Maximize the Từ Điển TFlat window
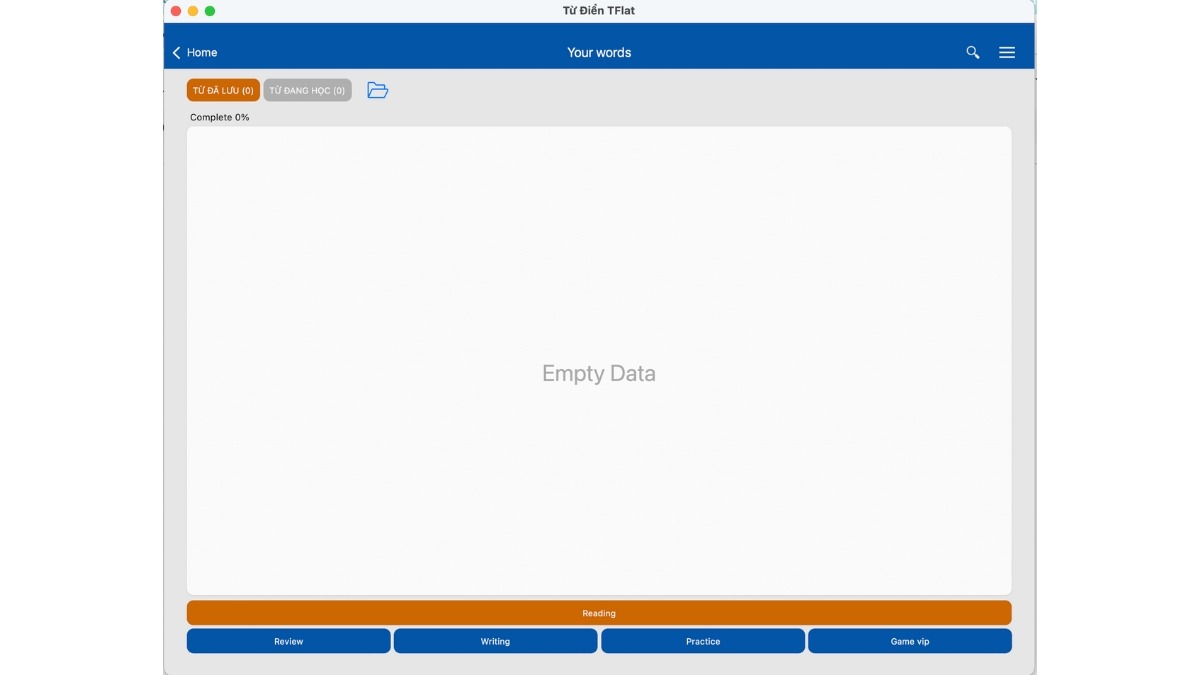This screenshot has height=675, width=1200. coord(210,11)
